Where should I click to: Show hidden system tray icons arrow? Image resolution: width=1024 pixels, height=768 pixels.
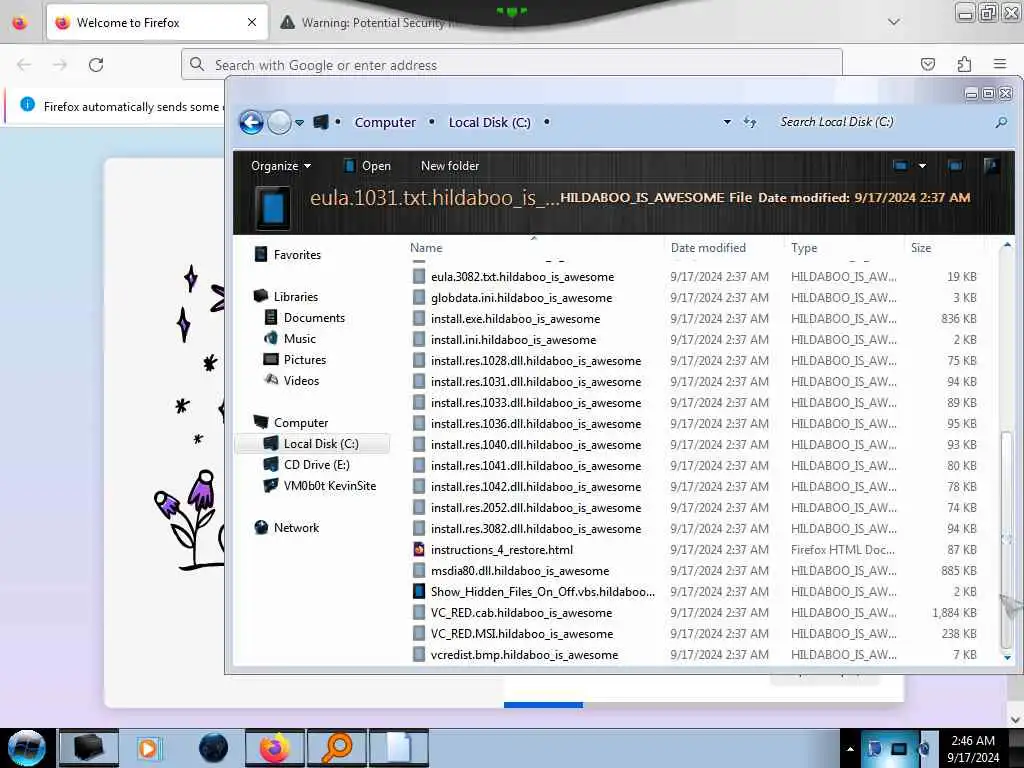click(850, 748)
